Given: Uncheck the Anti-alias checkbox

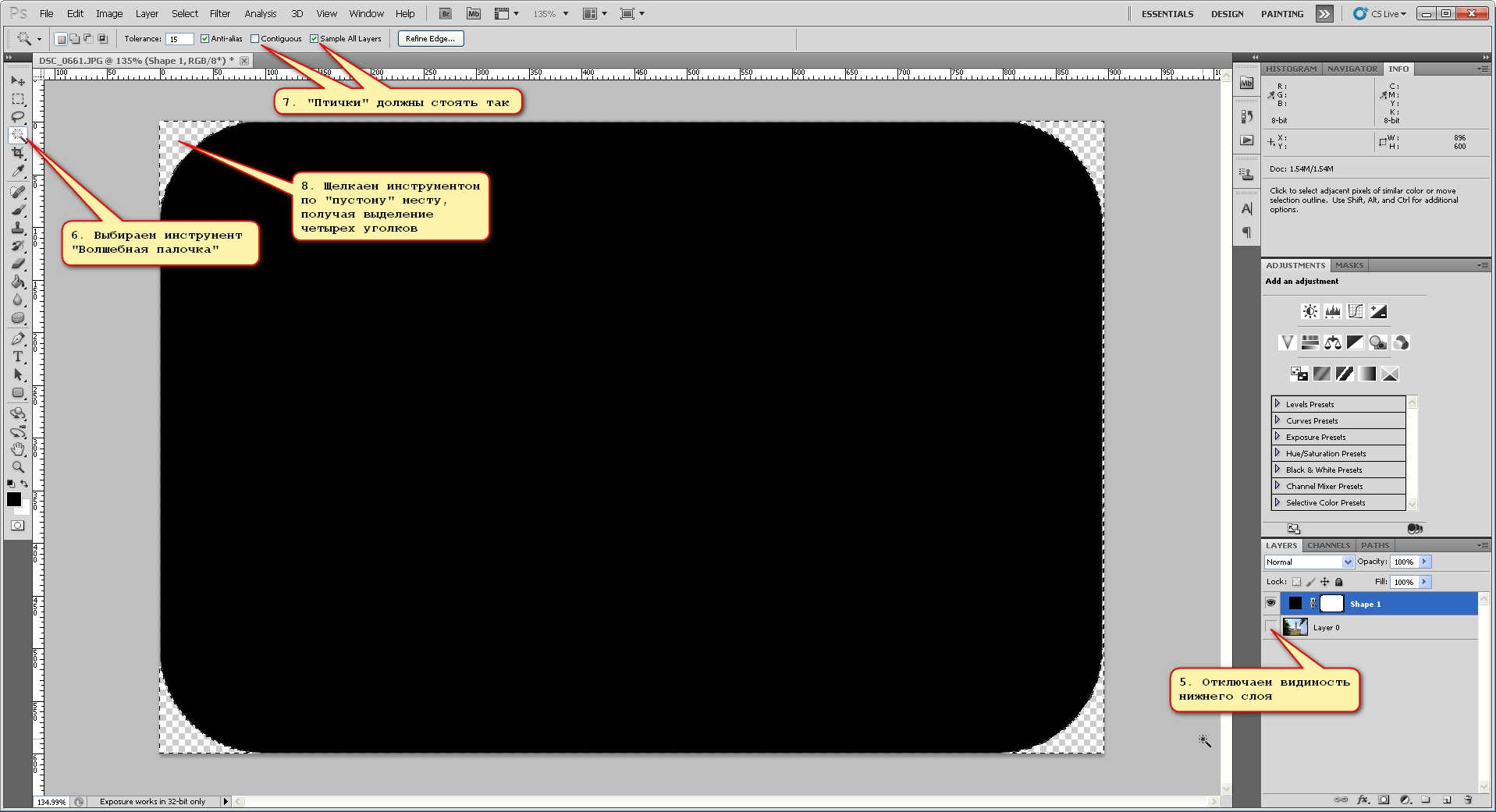Looking at the screenshot, I should click(204, 38).
